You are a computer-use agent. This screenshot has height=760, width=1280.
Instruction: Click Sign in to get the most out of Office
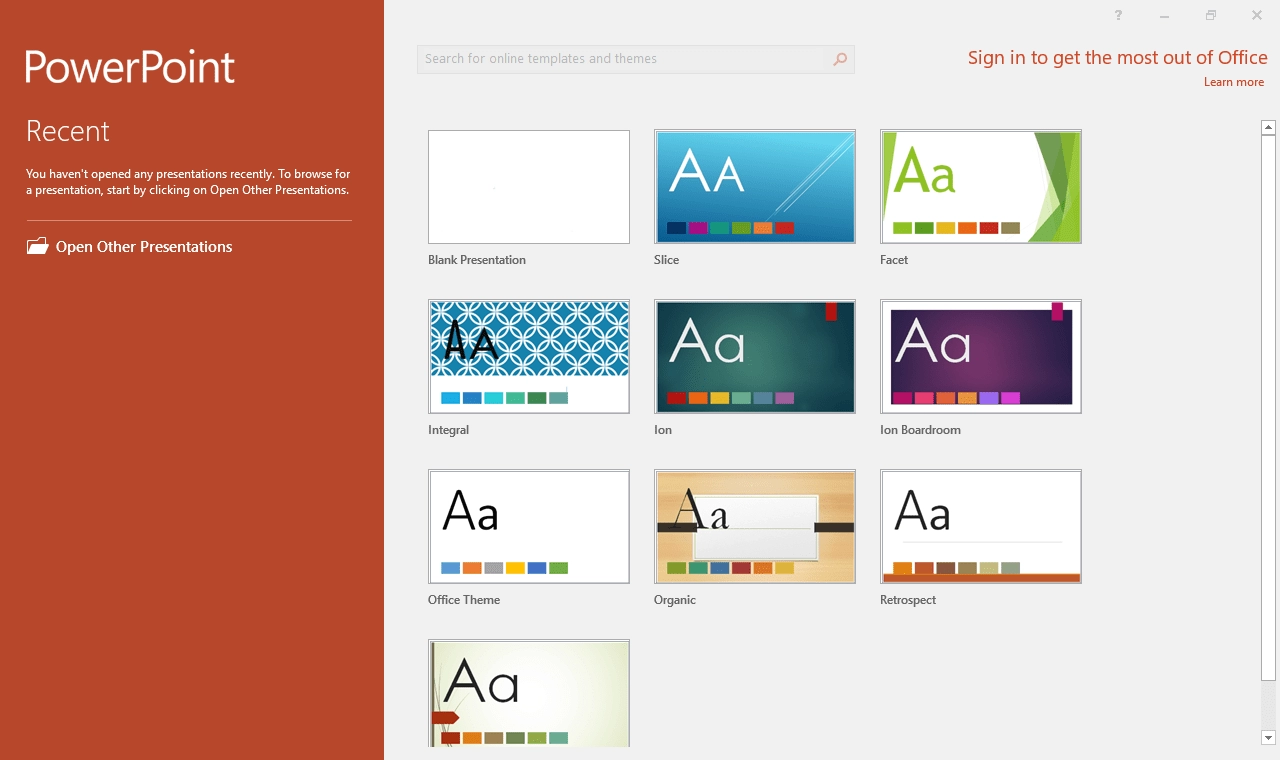[x=1118, y=57]
